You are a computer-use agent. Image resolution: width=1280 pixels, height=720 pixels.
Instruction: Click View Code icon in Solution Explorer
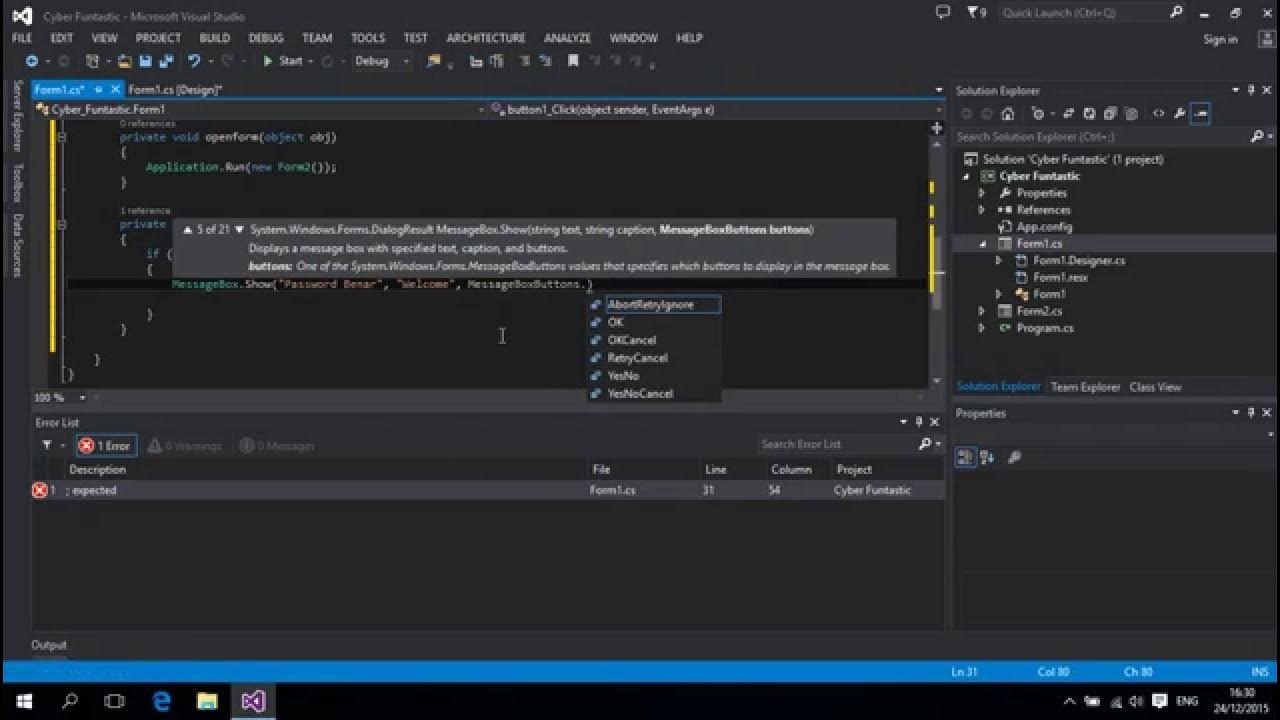[1159, 114]
